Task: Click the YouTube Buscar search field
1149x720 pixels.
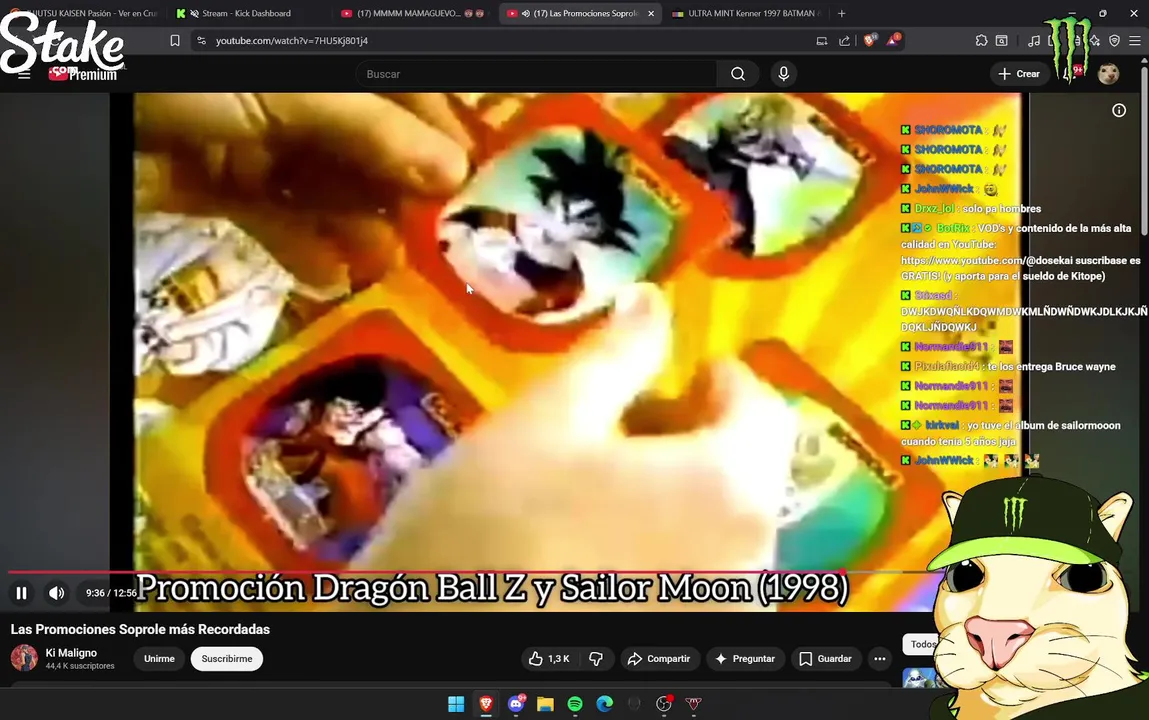Action: 536,74
